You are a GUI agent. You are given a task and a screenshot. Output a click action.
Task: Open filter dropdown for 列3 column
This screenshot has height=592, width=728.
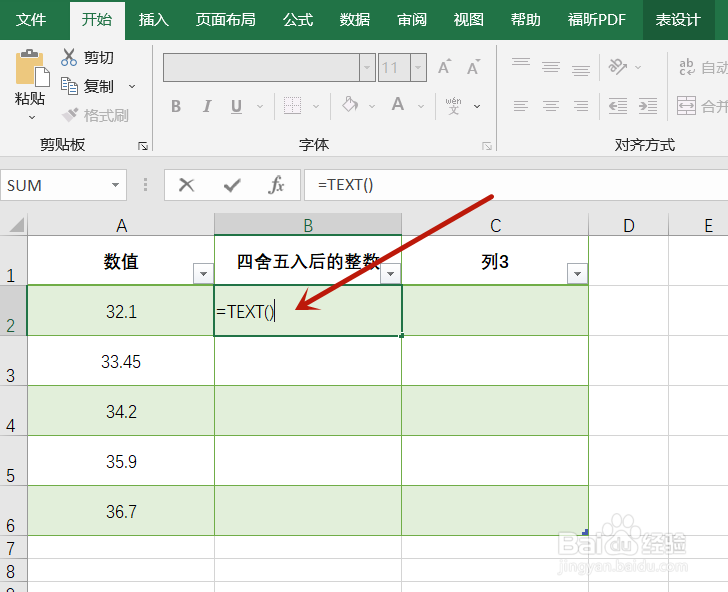(x=578, y=273)
